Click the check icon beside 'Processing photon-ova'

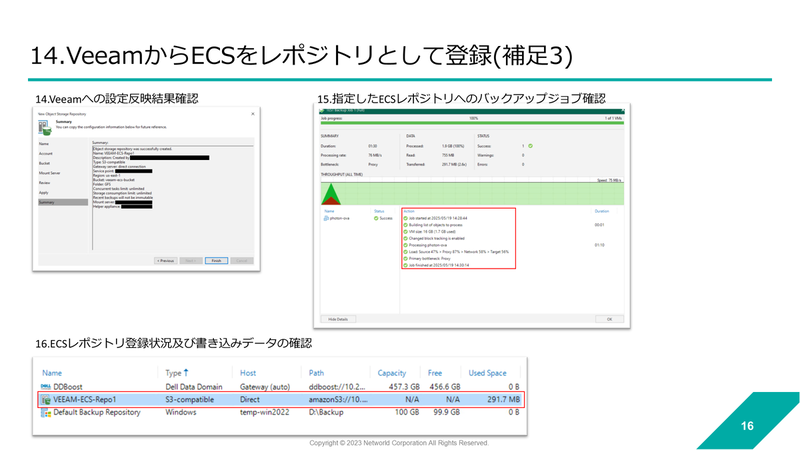pos(406,245)
